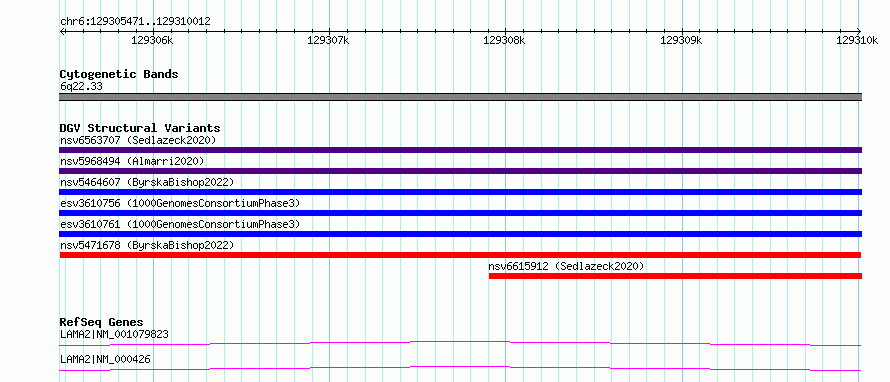Click the 129310k ruler mark
Screen dimensions: 890x382
[x=857, y=40]
